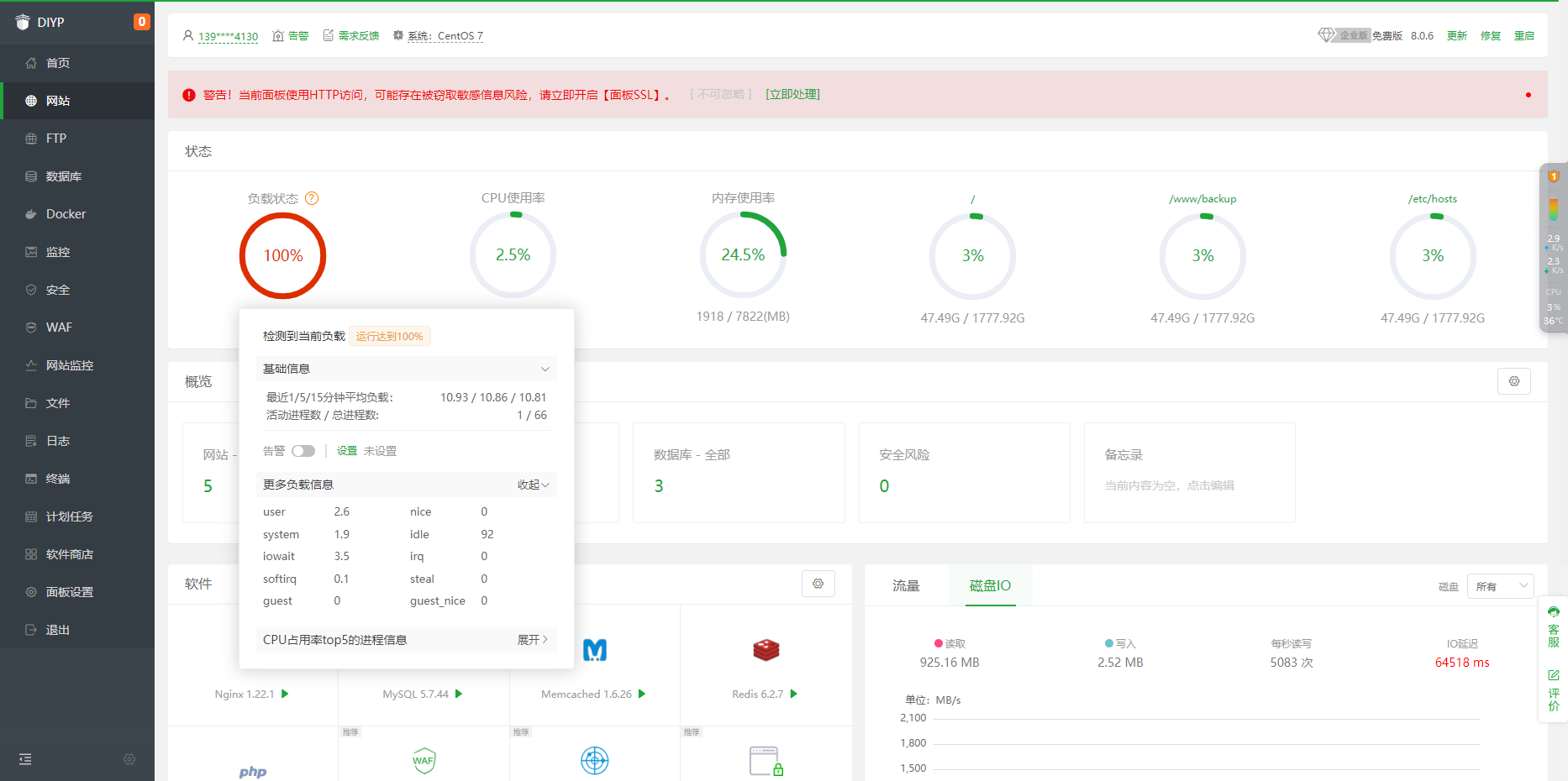Expand CPU占用率top5的进程信息 with 展开
The image size is (1568, 781).
pos(533,640)
